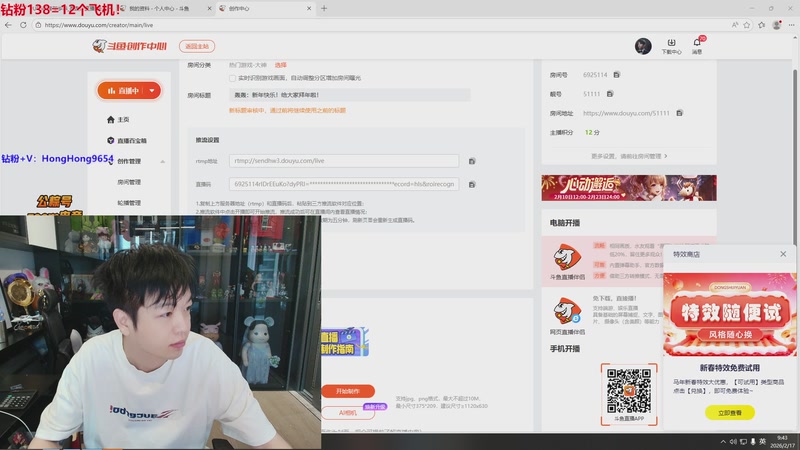The image size is (800, 450).
Task: Enable 实时识别游戏画面 checkbox
Action: pyautogui.click(x=233, y=77)
